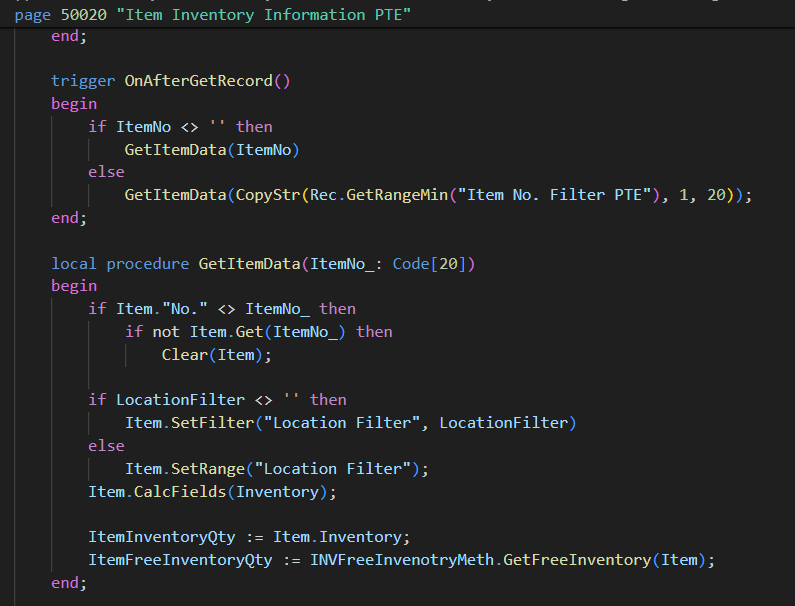The height and width of the screenshot is (606, 795).
Task: Click the GetFreeInventory method call
Action: click(x=577, y=560)
